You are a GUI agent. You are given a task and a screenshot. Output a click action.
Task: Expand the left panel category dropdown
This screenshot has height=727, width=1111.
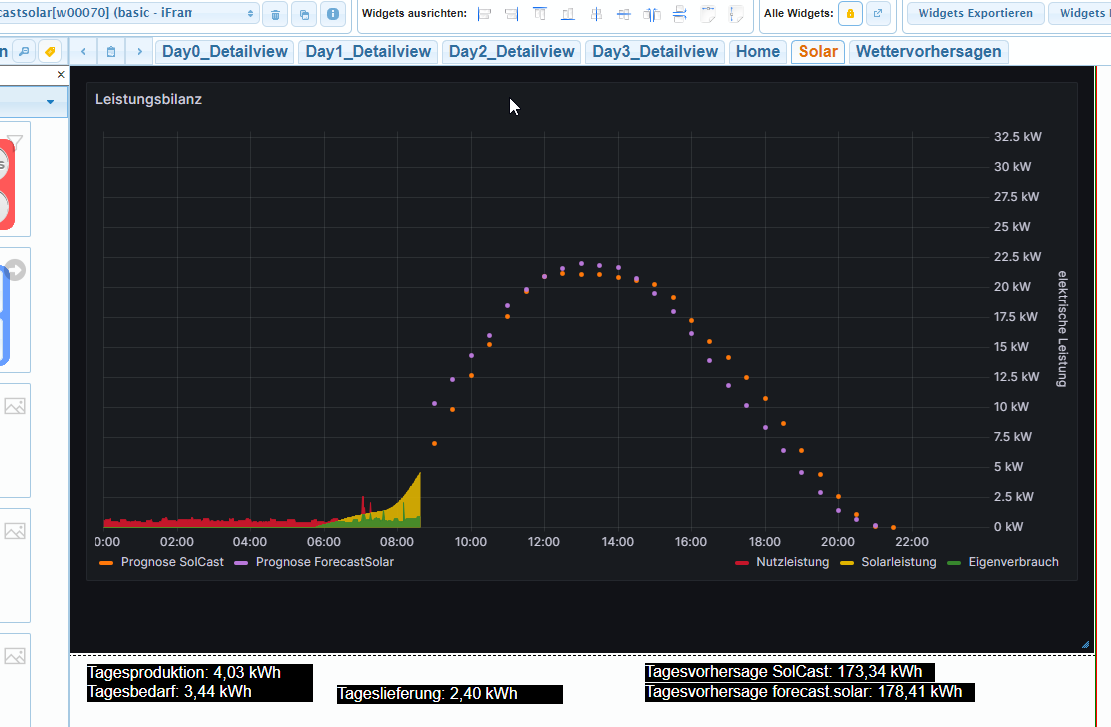(50, 102)
